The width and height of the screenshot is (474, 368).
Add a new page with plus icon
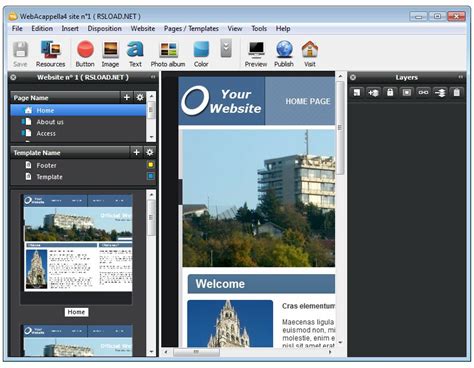coord(127,97)
